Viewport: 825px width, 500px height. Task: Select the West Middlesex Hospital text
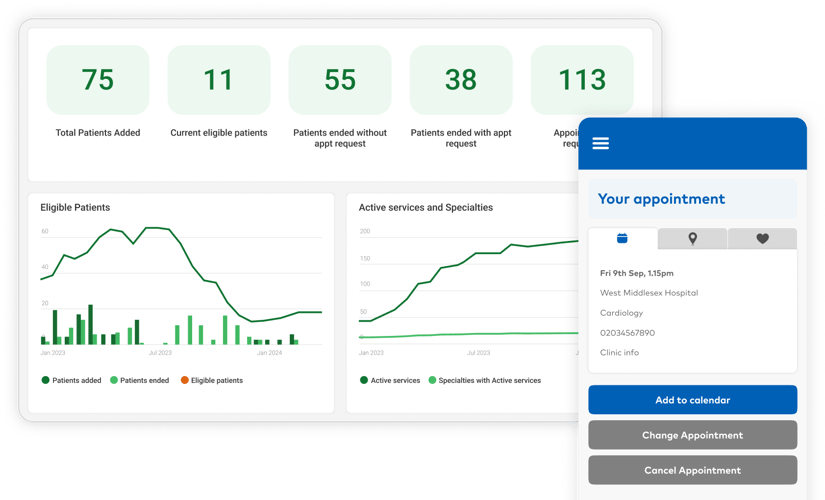point(649,293)
